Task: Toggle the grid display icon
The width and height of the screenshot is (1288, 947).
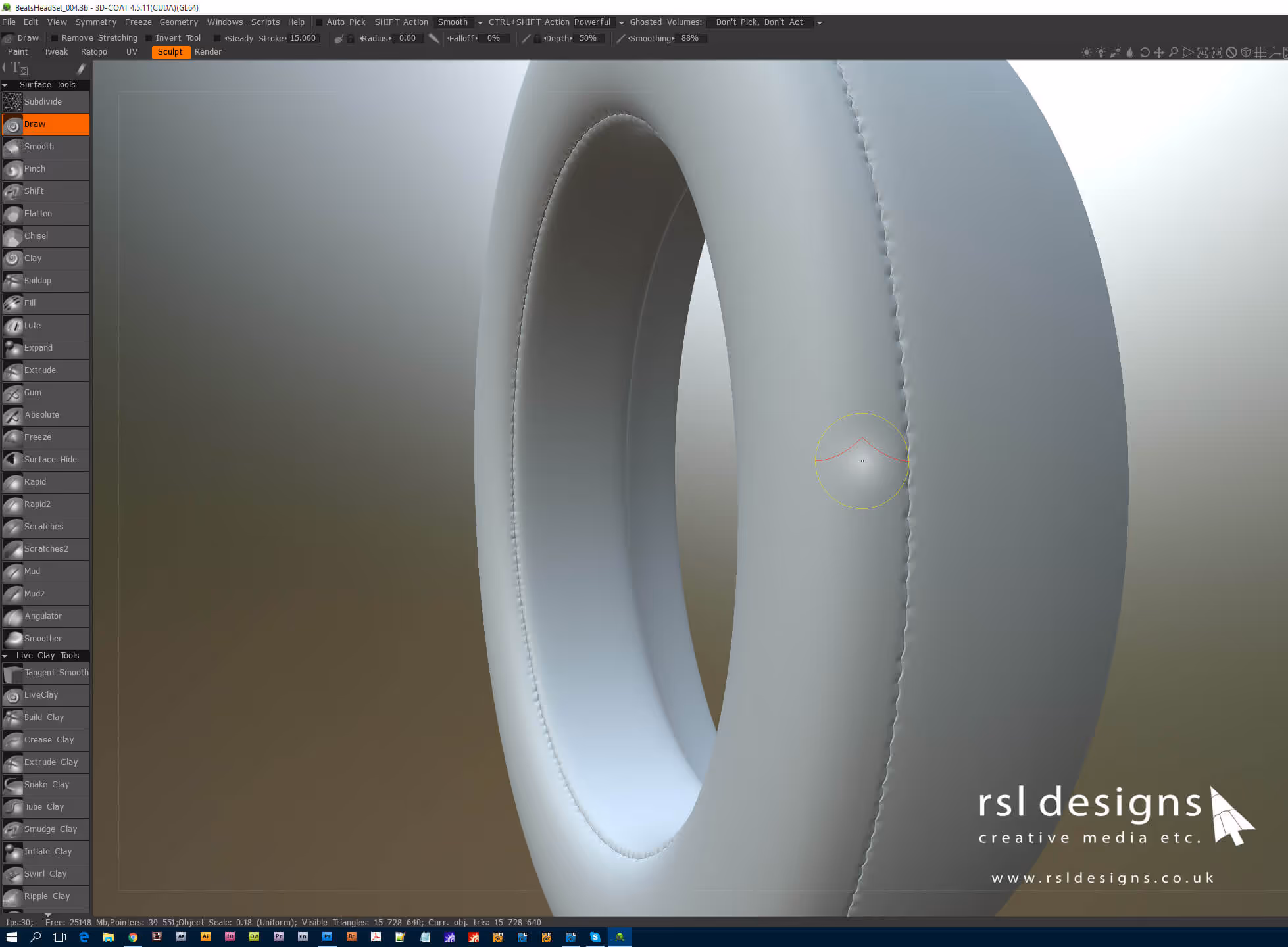Action: point(1260,53)
